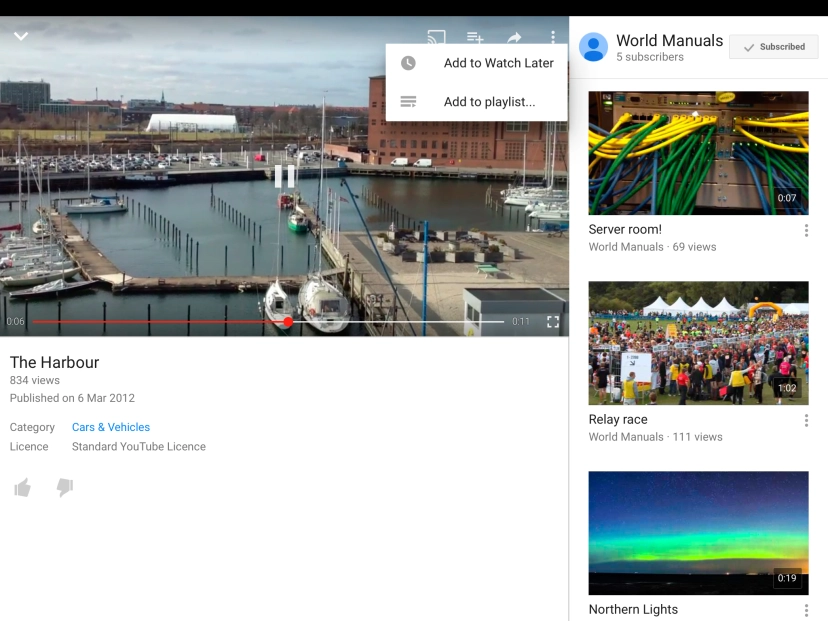Viewport: 828px width, 621px height.
Task: Select the World Manuals · 69 views text
Action: point(652,247)
